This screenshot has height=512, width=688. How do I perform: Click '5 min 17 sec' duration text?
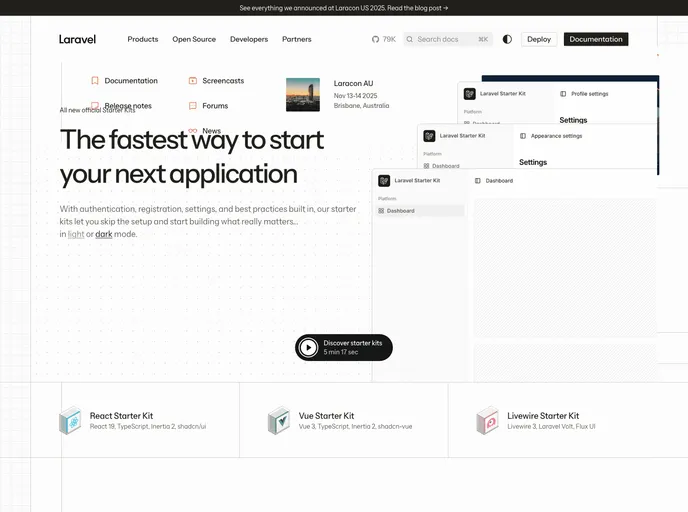pos(340,352)
